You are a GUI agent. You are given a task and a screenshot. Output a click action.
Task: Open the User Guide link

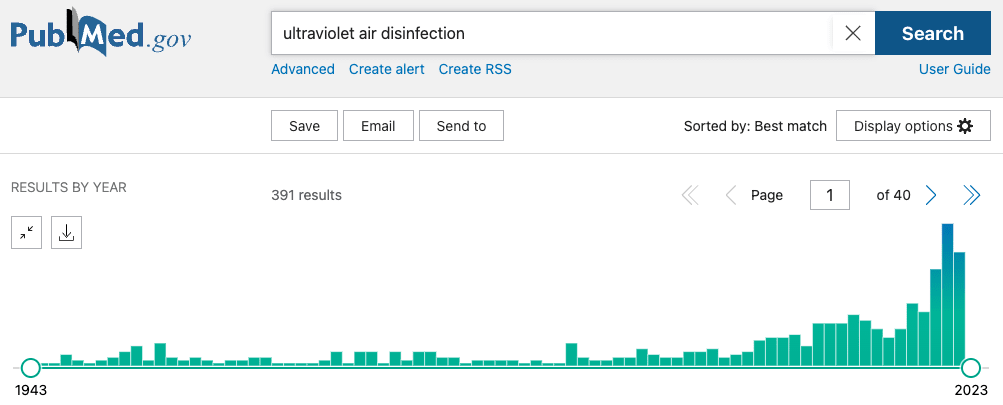(954, 69)
